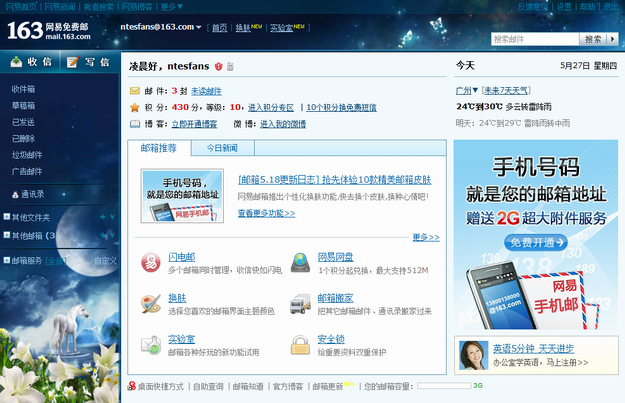Viewport: 625px width, 403px height.
Task: Open the 已发送 sent folder
Action: [23, 122]
